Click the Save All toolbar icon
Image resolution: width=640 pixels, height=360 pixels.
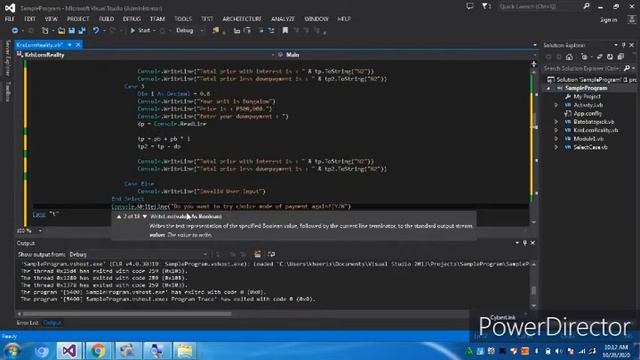(82, 31)
